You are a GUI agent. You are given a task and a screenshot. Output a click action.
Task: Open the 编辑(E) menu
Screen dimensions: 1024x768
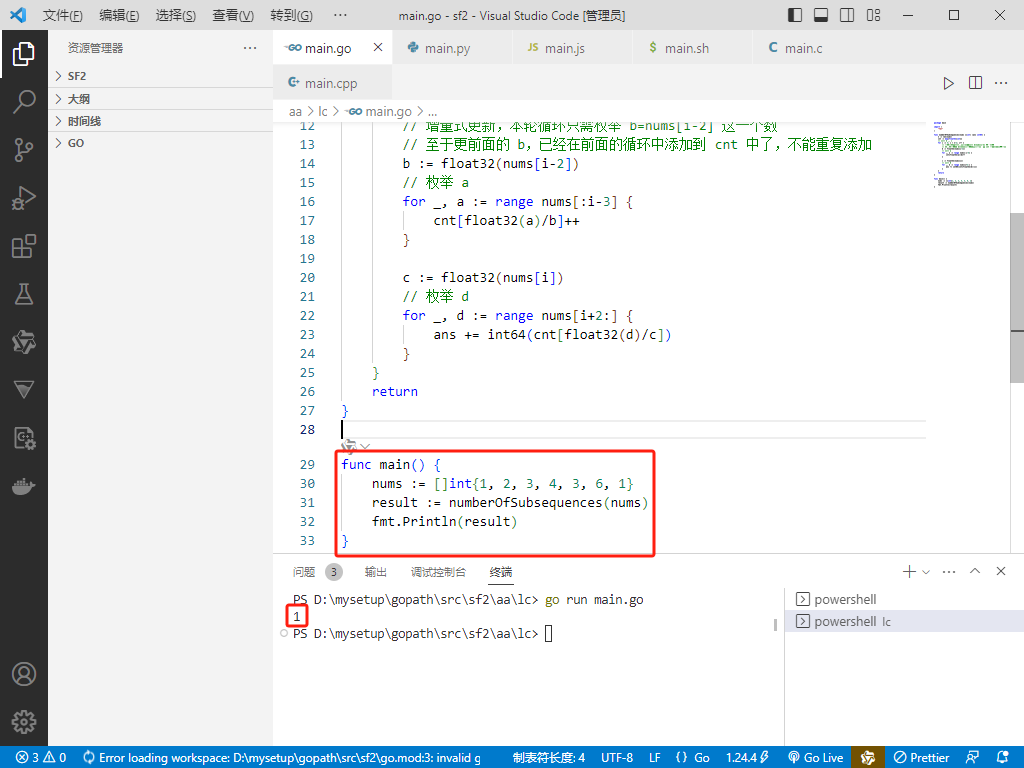pos(119,15)
